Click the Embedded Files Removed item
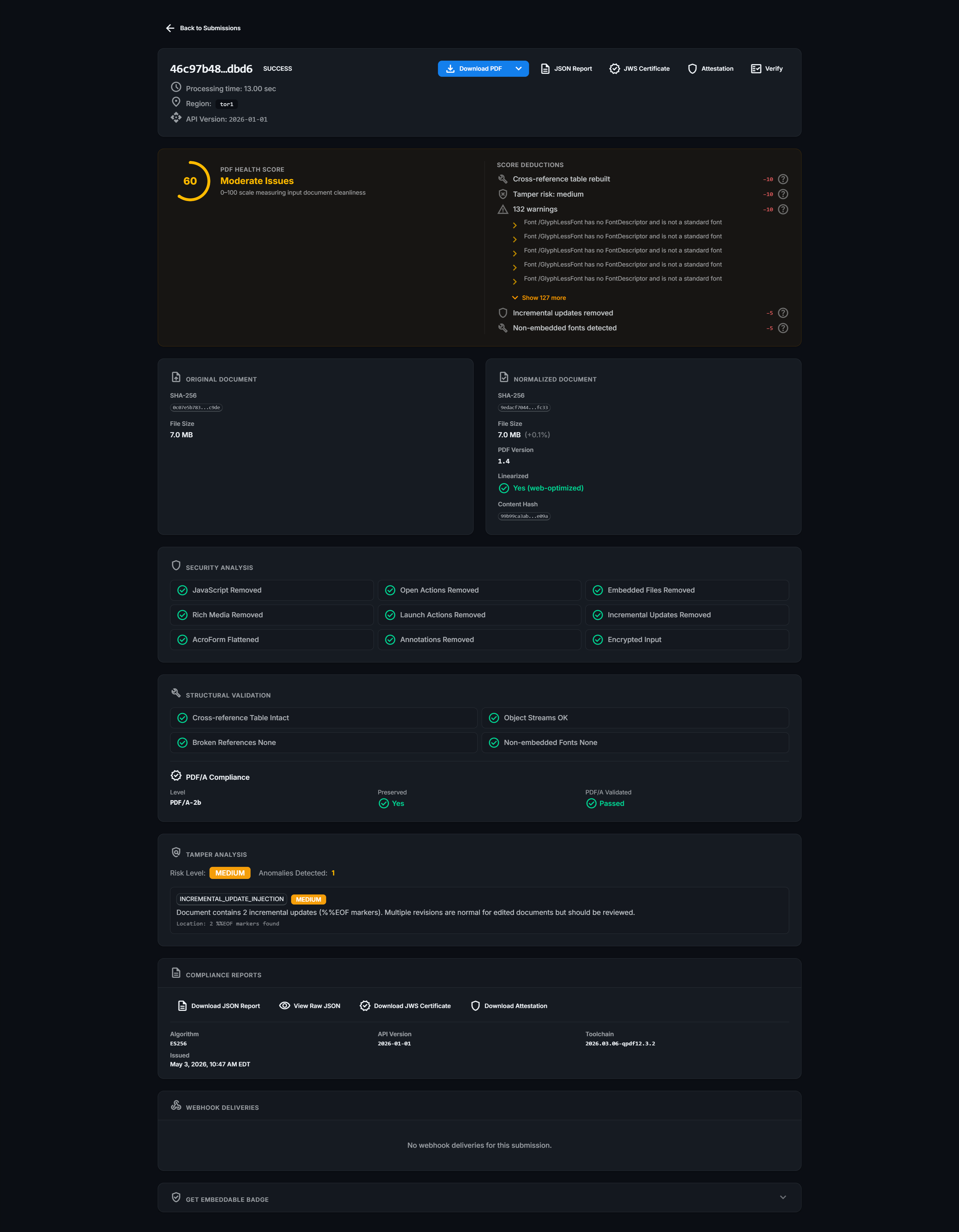 pyautogui.click(x=687, y=591)
